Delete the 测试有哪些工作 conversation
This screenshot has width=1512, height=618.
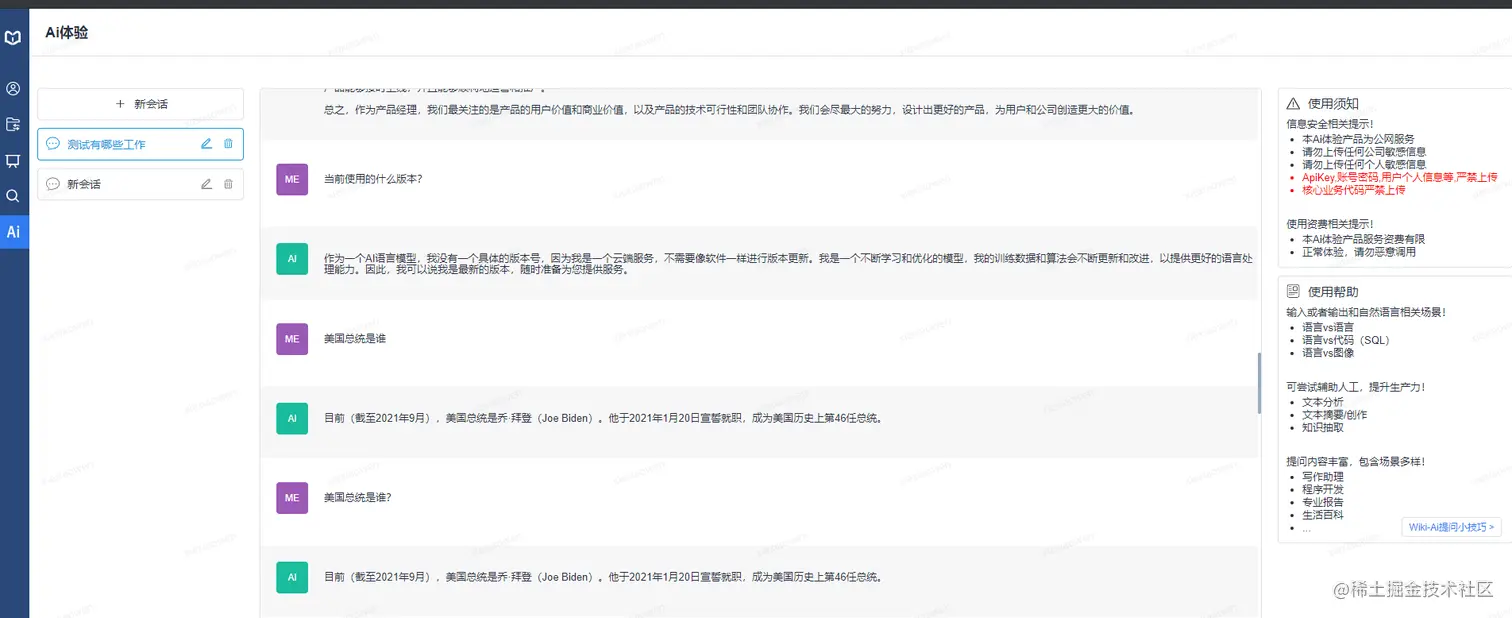(228, 144)
